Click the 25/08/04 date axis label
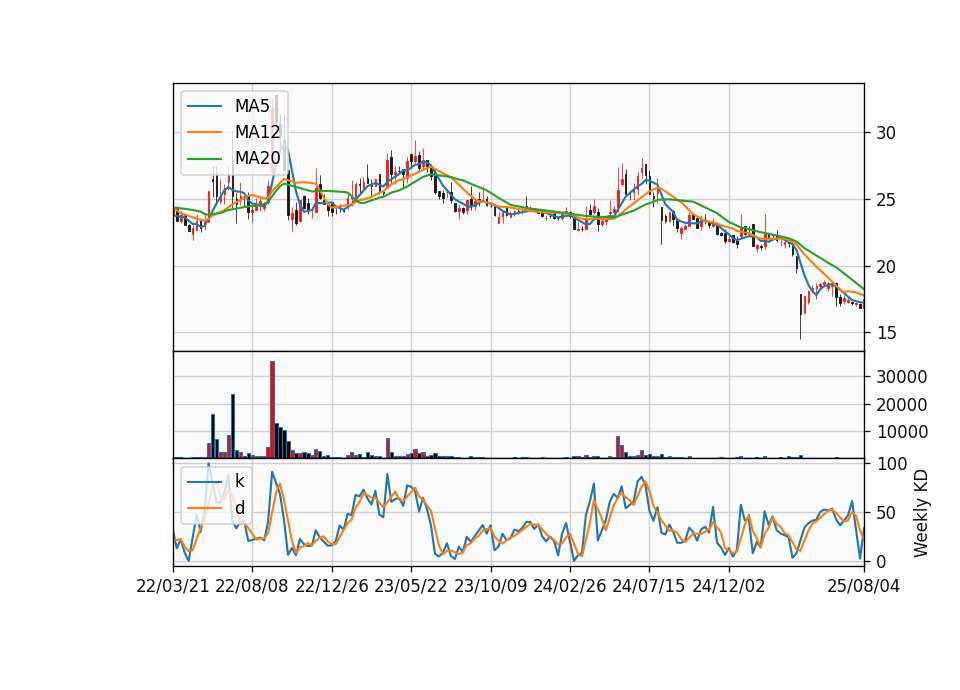Screen dimensions: 960x690 (x=864, y=586)
